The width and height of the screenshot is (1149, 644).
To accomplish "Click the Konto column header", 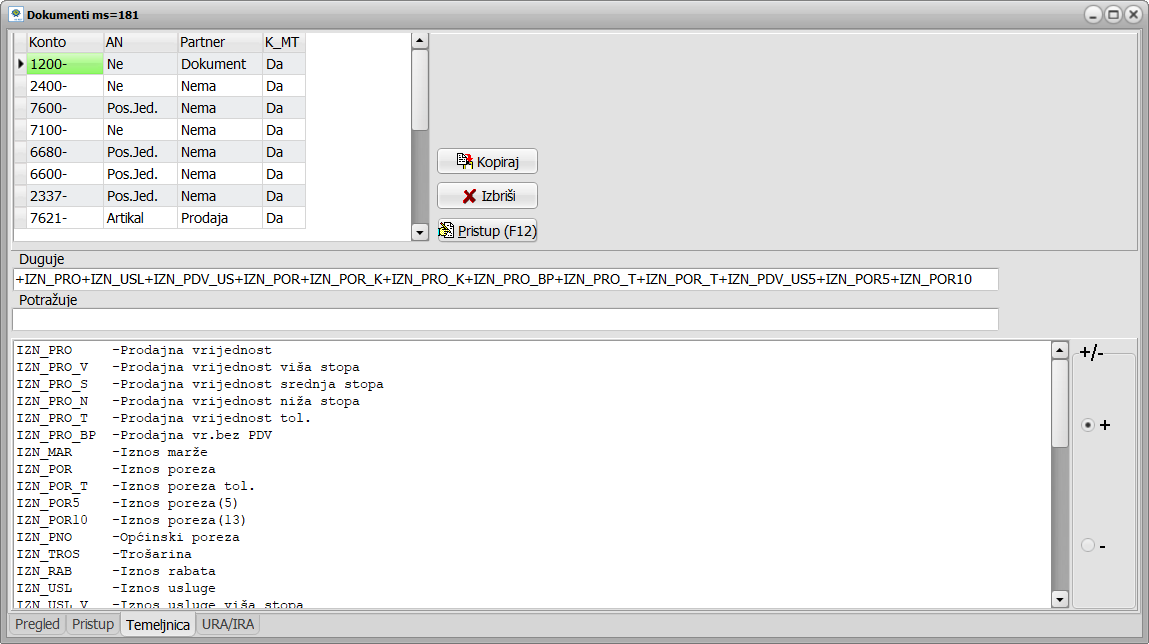I will (64, 42).
